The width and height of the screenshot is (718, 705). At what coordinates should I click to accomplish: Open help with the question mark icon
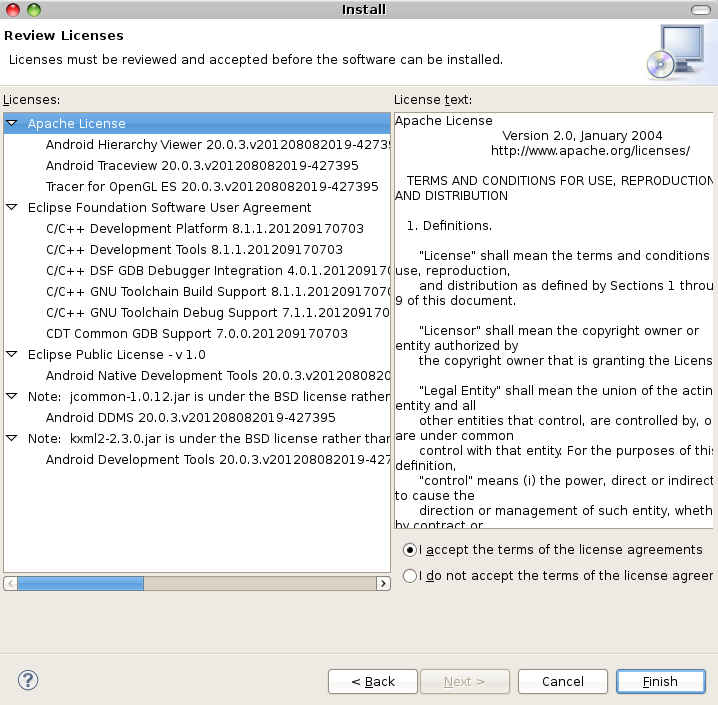[28, 680]
